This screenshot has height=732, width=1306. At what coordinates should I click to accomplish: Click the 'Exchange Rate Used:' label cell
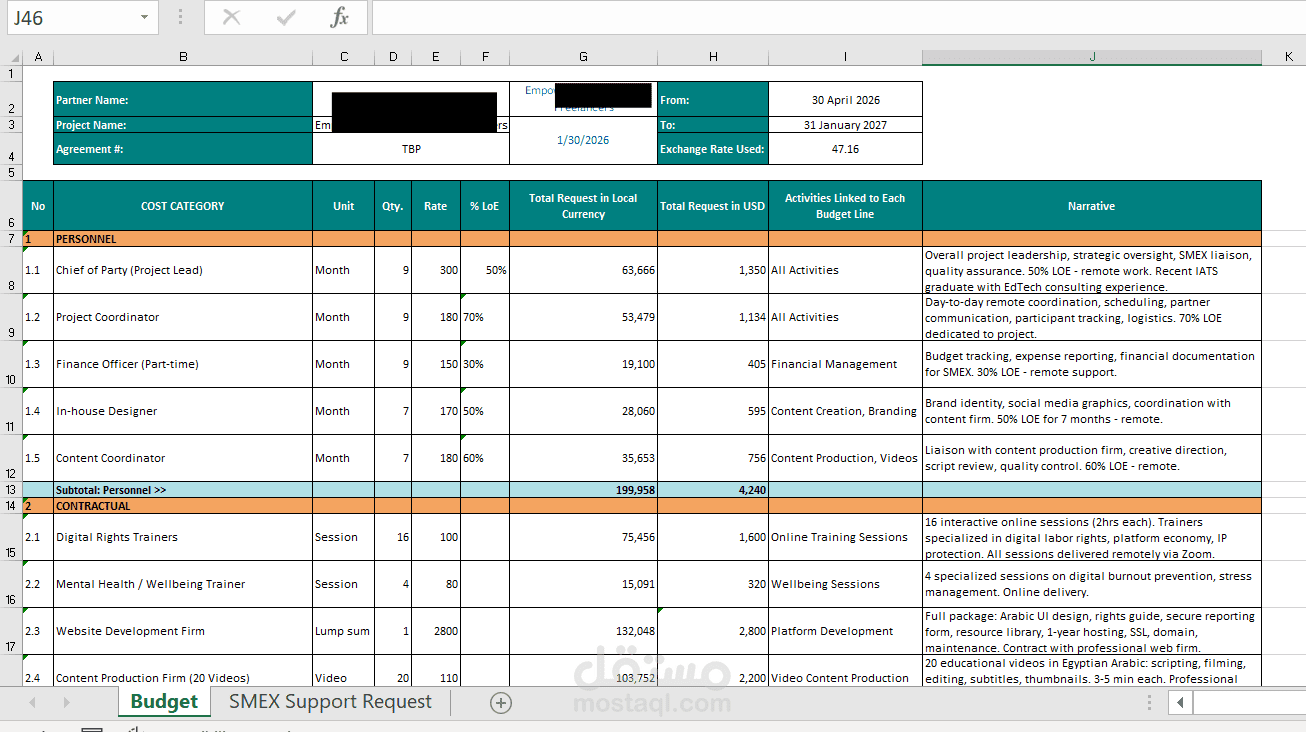713,149
